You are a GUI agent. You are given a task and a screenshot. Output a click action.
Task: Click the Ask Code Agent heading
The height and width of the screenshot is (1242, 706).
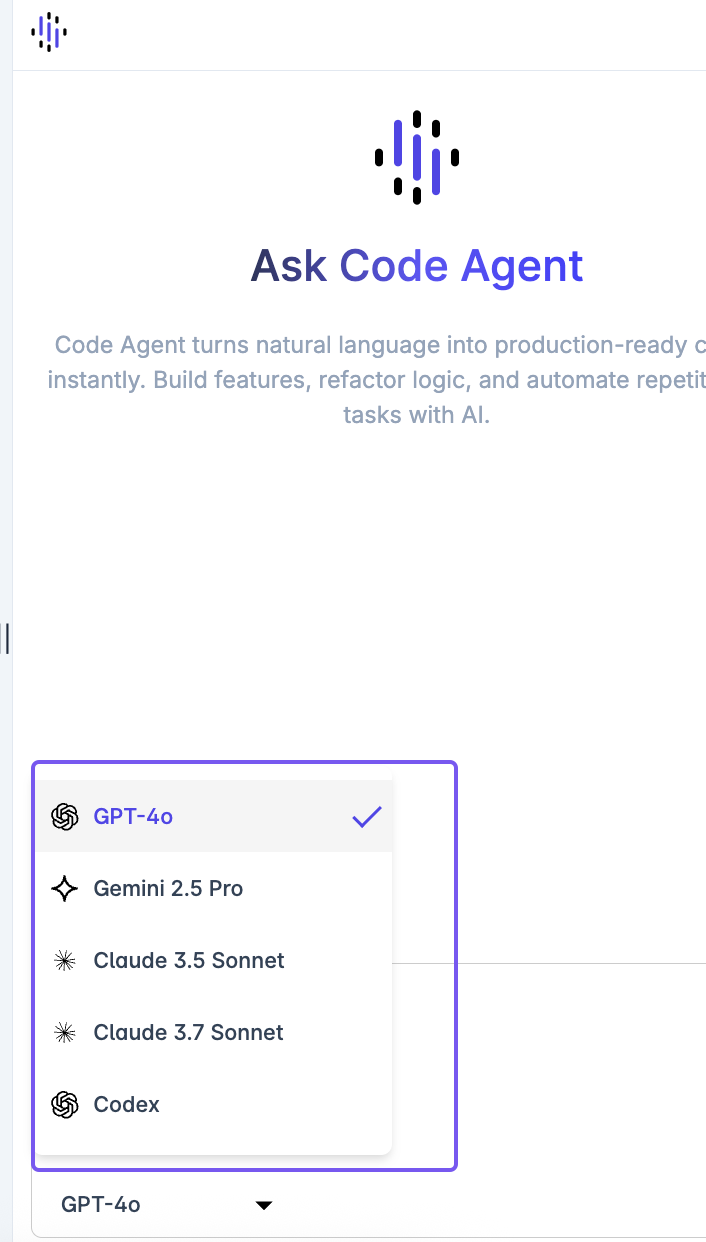pos(417,266)
